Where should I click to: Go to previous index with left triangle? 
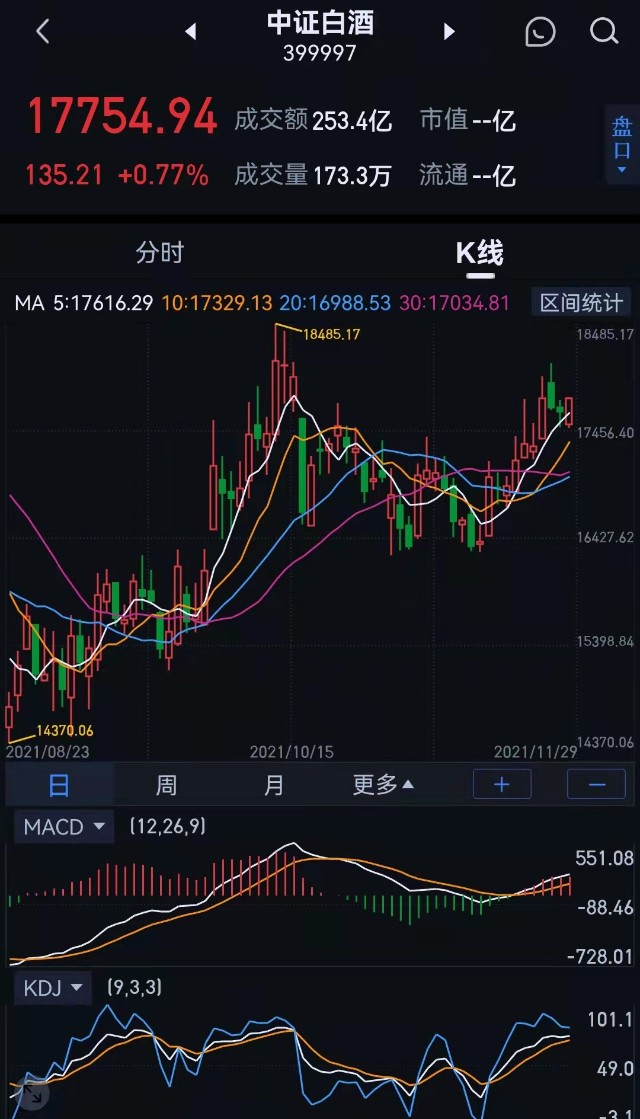(191, 31)
